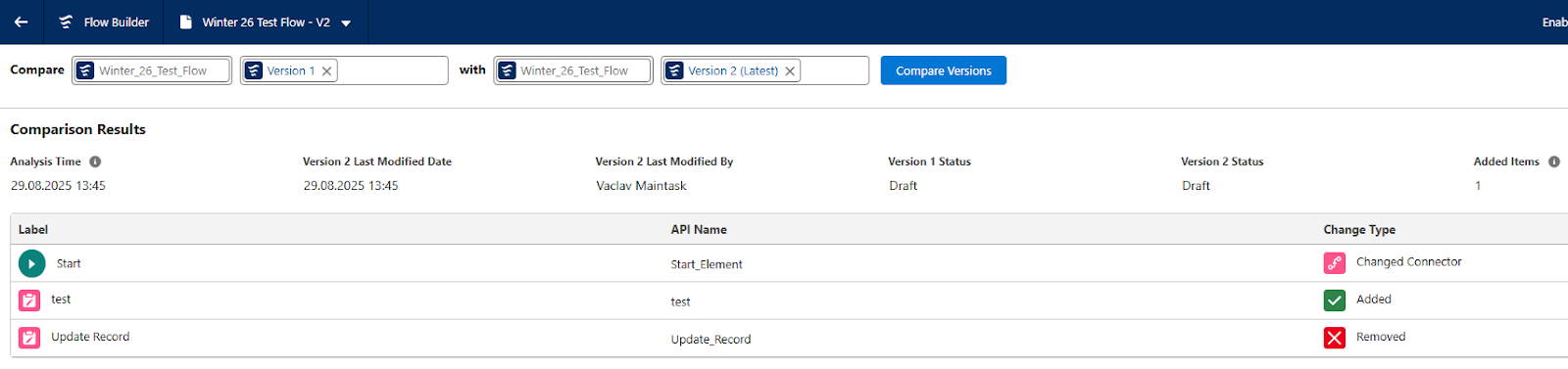
Task: Click the pink record icon beside test
Action: 29,300
